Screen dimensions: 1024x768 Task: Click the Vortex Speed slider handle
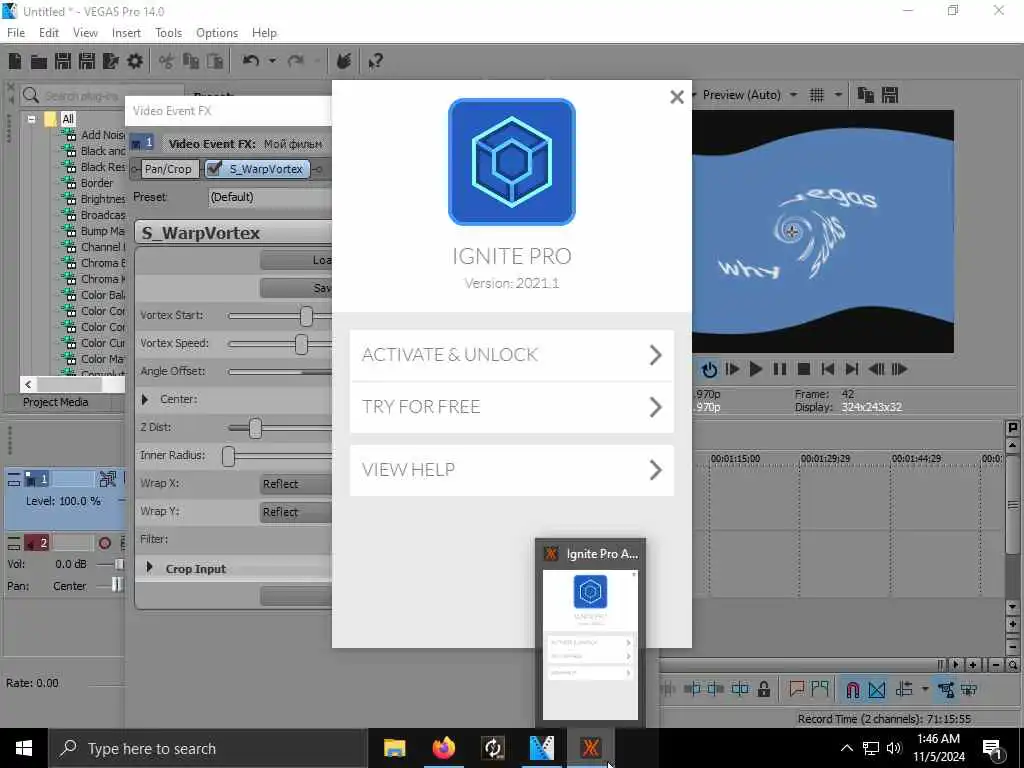(x=301, y=344)
